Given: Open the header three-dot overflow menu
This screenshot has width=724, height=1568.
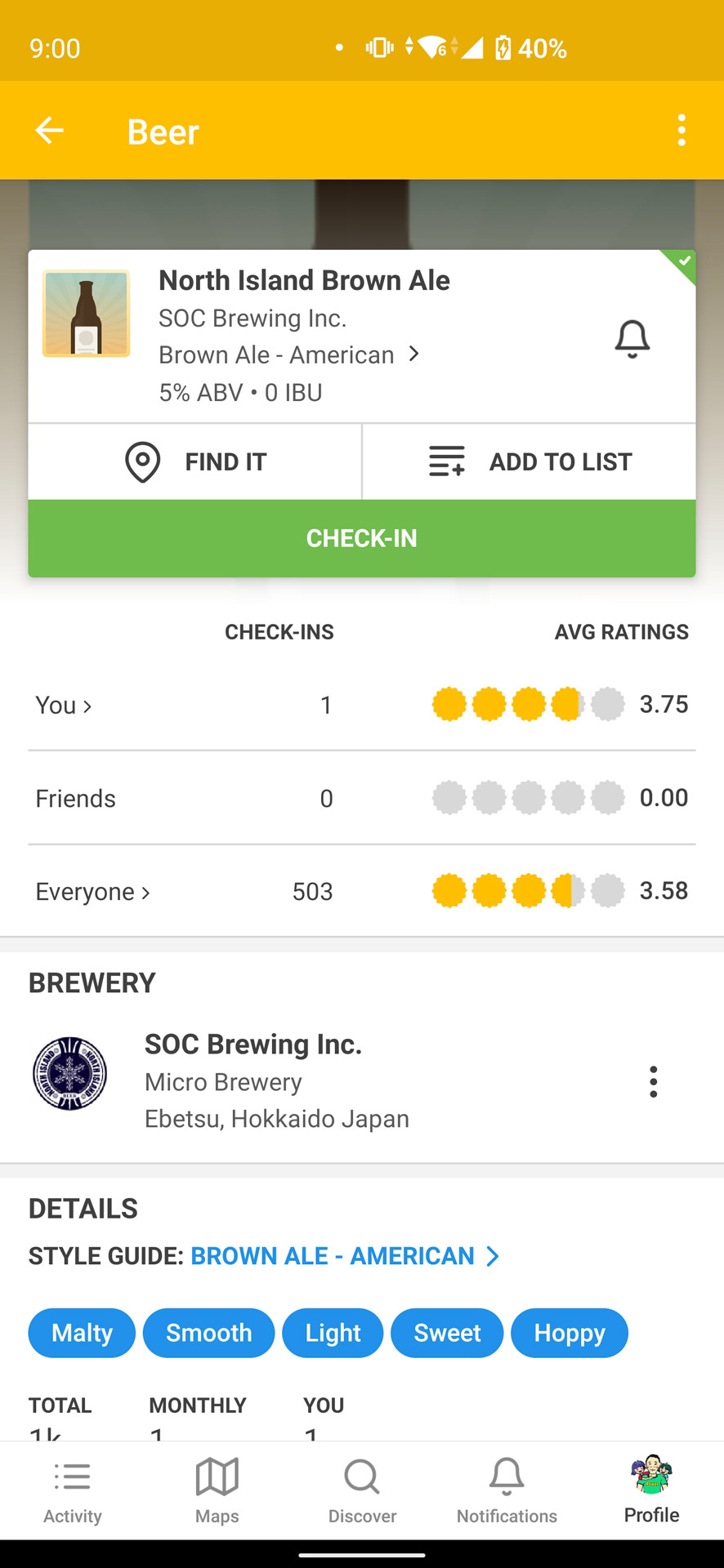Looking at the screenshot, I should (x=682, y=131).
